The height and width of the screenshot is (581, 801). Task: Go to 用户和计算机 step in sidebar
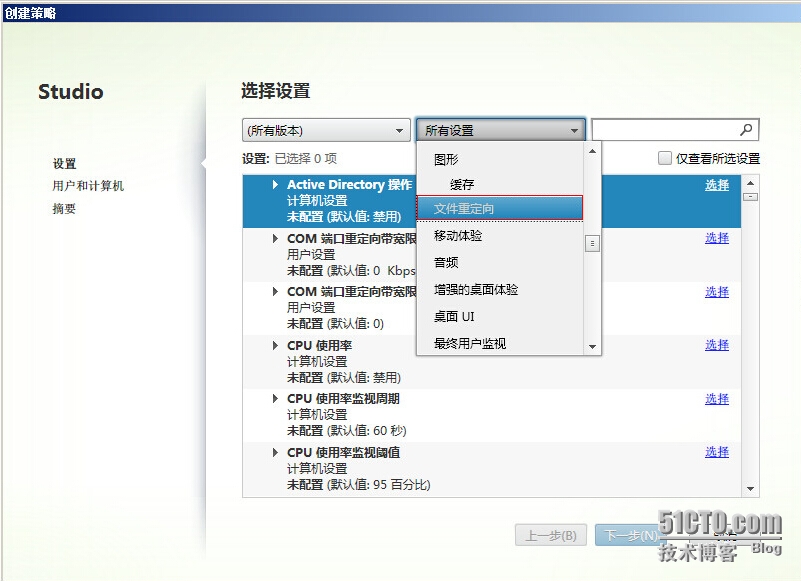pyautogui.click(x=88, y=185)
